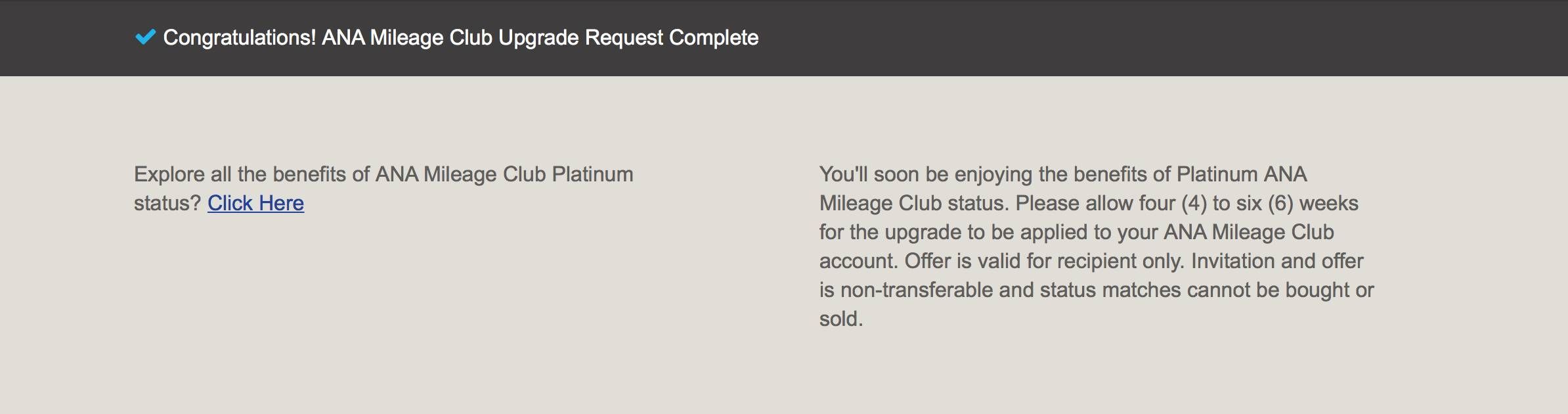The height and width of the screenshot is (414, 1568).
Task: Open the "Click Here" benefits link
Action: [x=255, y=203]
